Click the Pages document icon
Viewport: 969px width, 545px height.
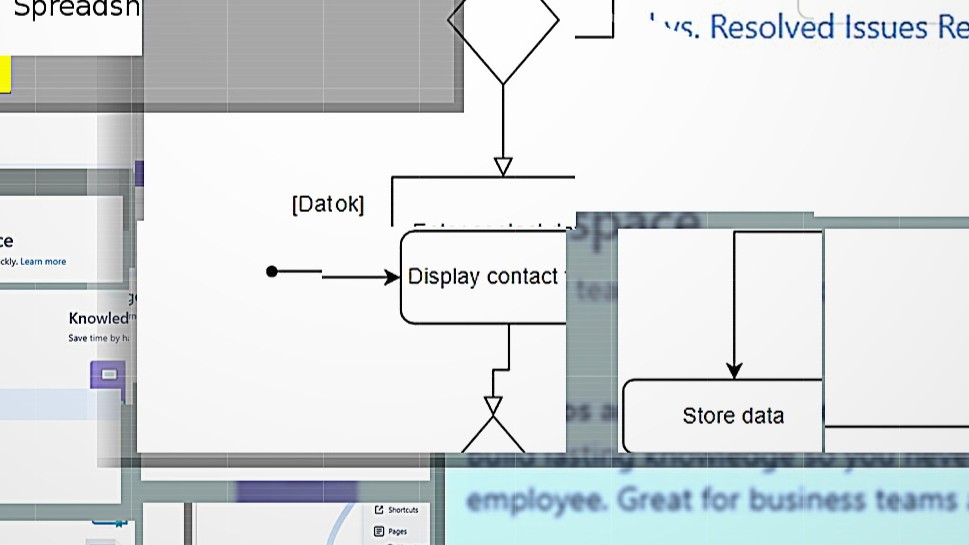coord(379,532)
